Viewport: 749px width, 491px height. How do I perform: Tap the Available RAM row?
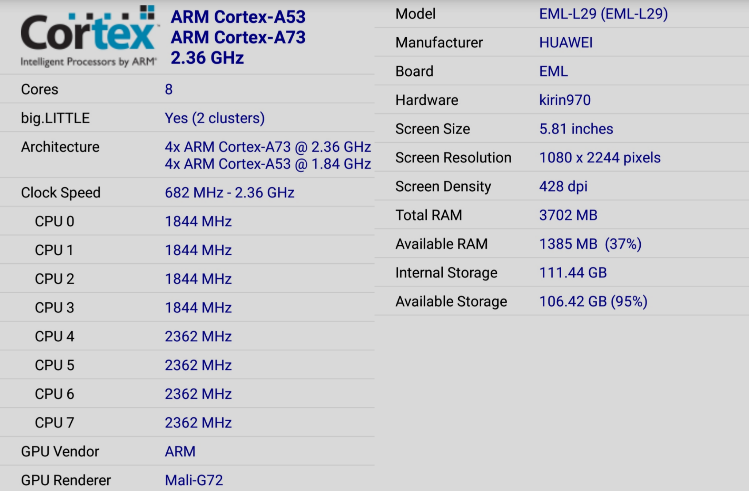pyautogui.click(x=562, y=244)
